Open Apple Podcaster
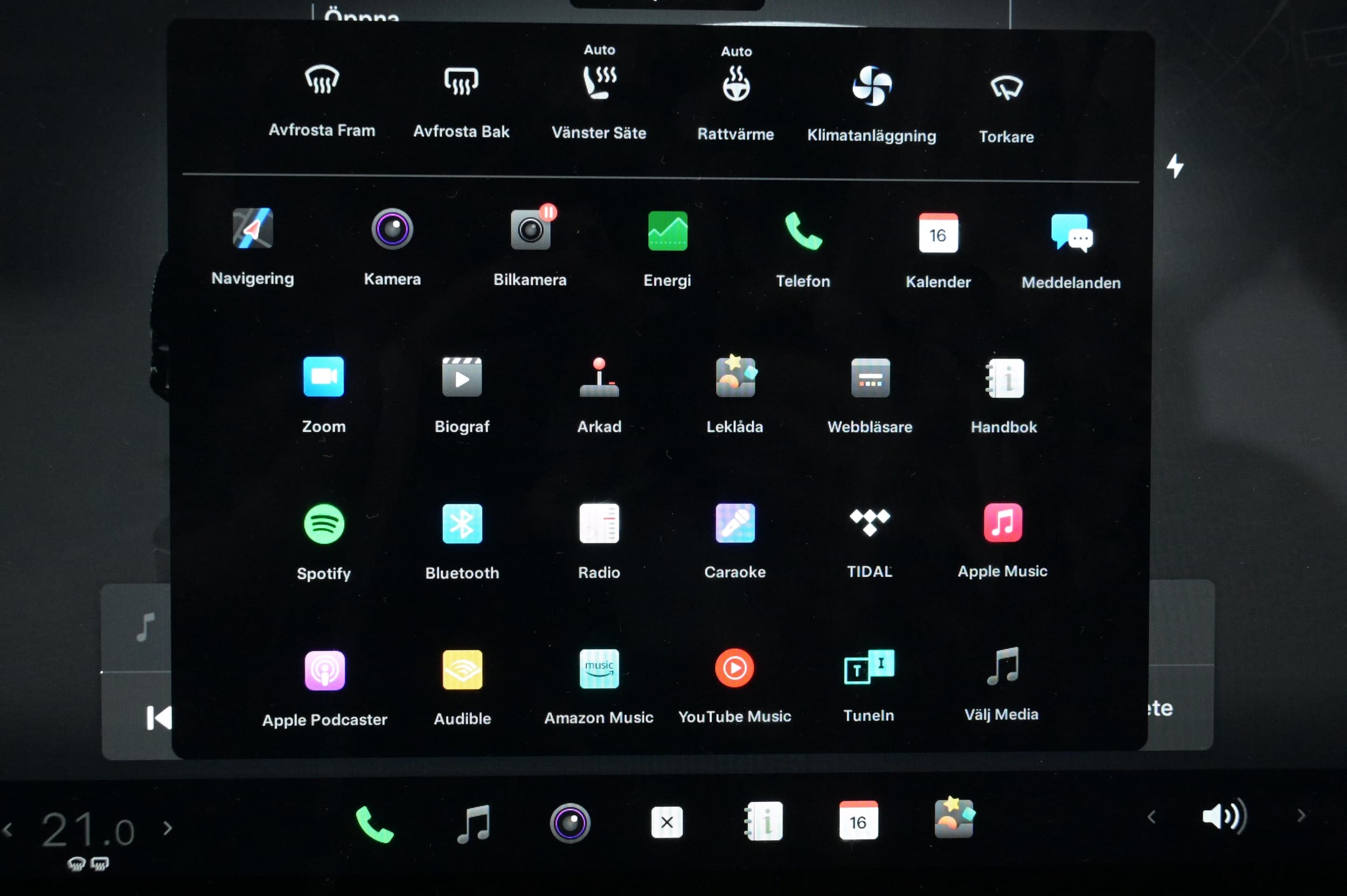 point(324,670)
